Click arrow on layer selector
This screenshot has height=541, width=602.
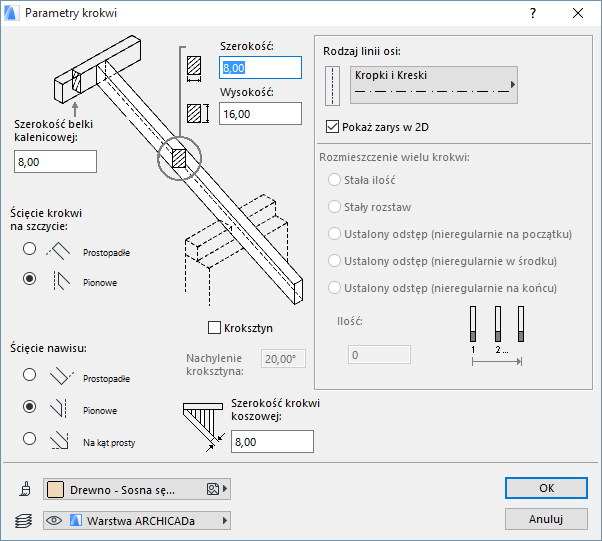225,521
